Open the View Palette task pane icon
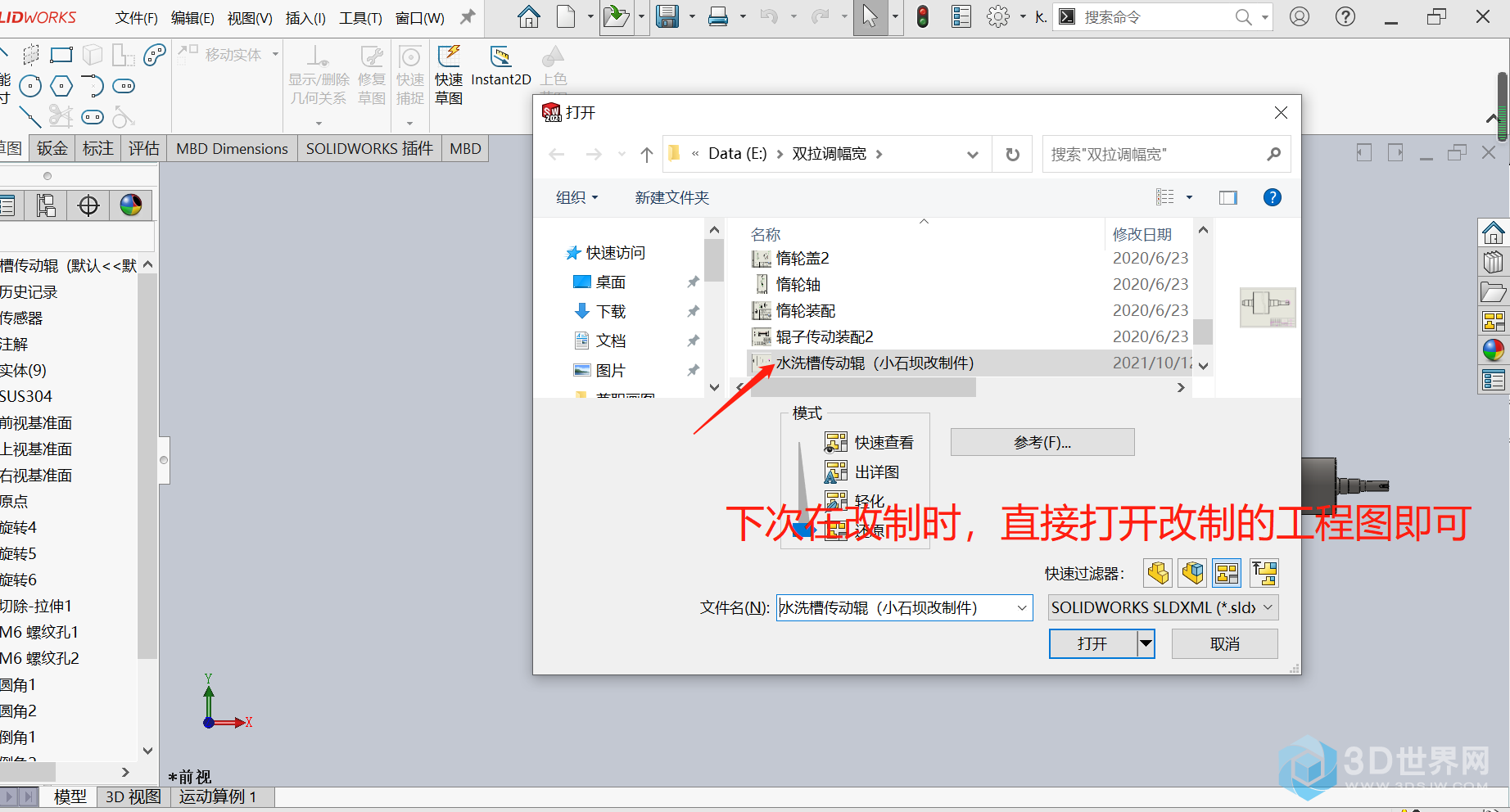Viewport: 1510px width, 812px height. (1494, 322)
